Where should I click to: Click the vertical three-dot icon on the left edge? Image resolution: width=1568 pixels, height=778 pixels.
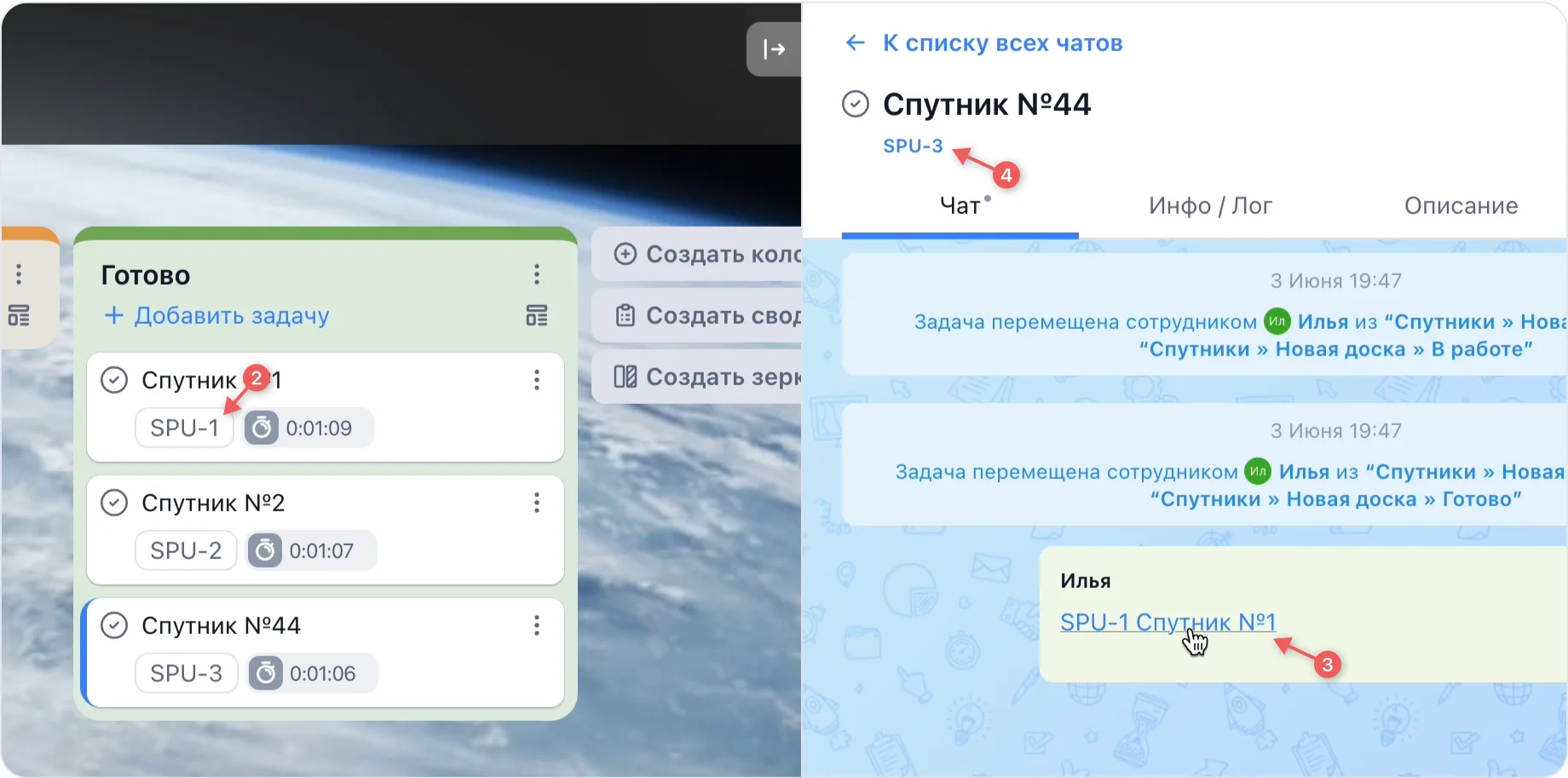pyautogui.click(x=19, y=274)
